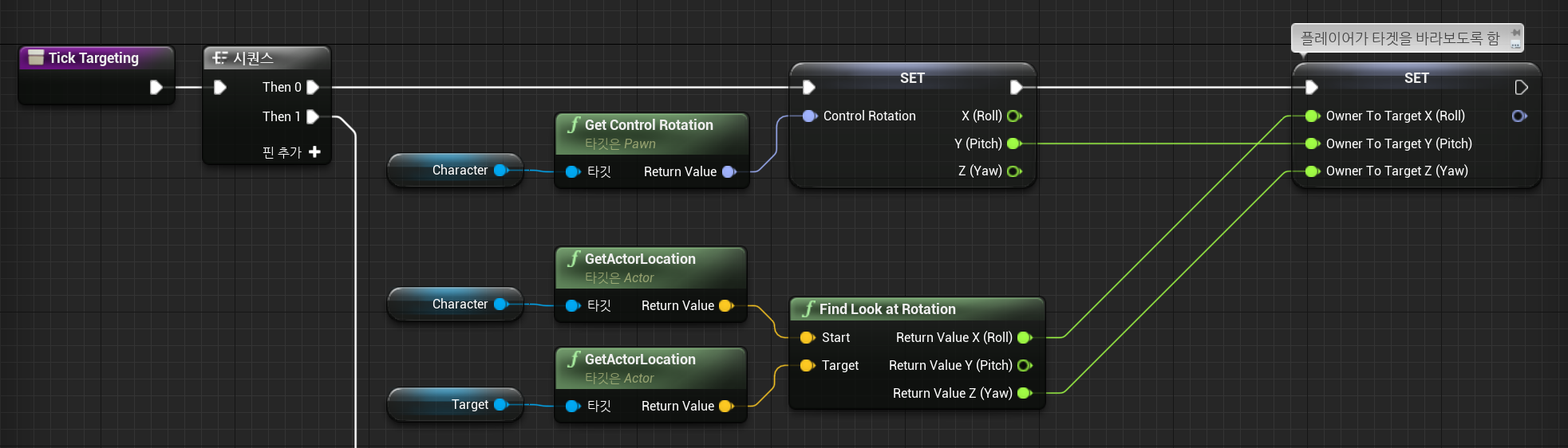Click the Get Control Rotation 타깃 input pin

(x=572, y=171)
